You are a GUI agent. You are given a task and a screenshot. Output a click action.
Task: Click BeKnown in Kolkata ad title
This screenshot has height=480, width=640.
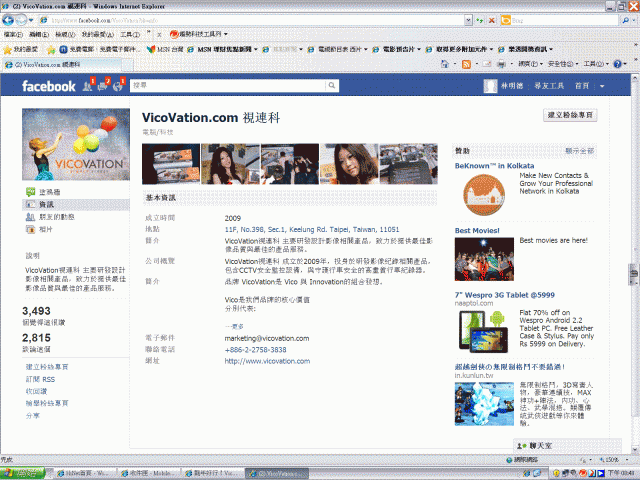point(494,166)
